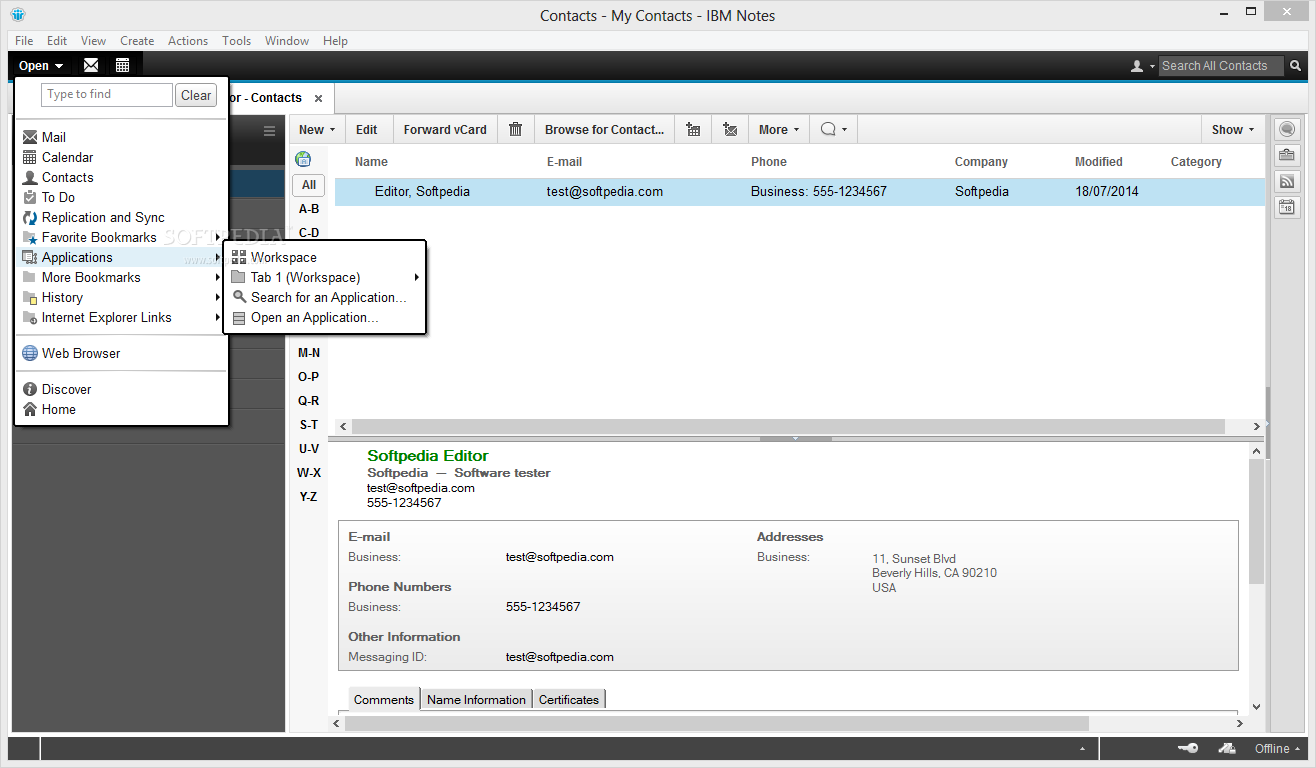The width and height of the screenshot is (1316, 768).
Task: Open Mail from the Open menu
Action: click(122, 137)
